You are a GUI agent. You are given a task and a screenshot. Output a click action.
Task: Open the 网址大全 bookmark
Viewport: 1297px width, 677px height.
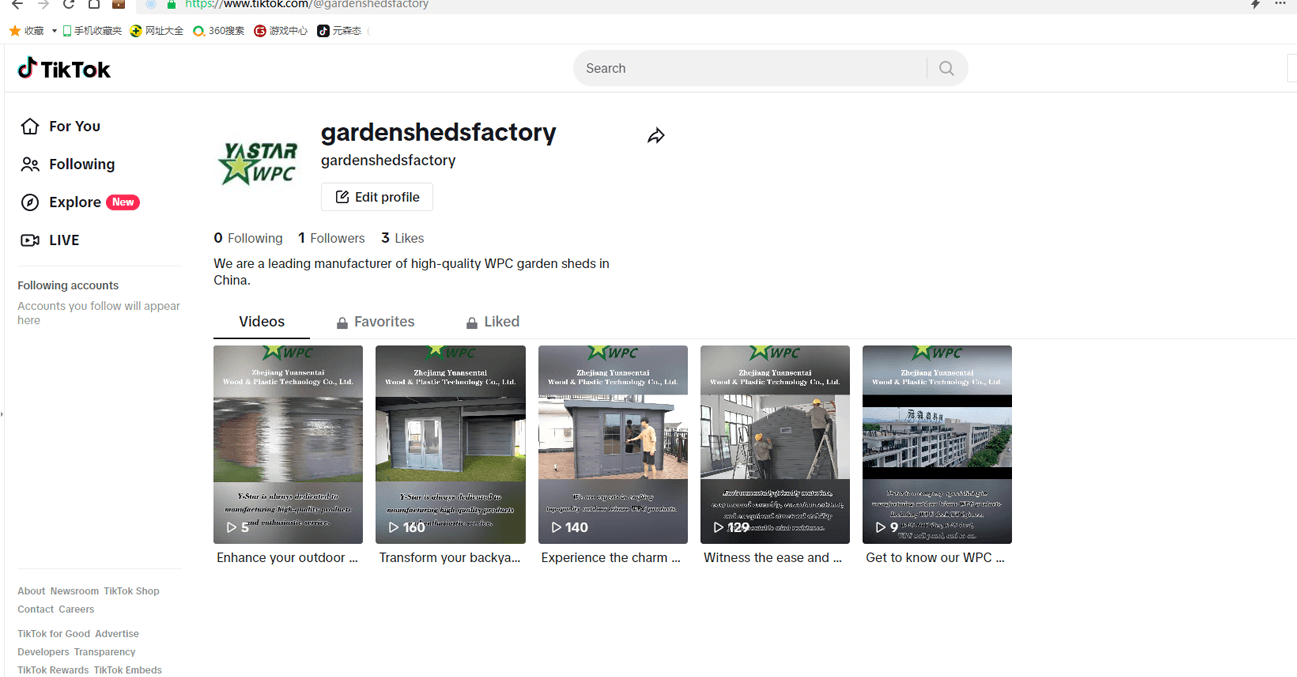pyautogui.click(x=157, y=31)
